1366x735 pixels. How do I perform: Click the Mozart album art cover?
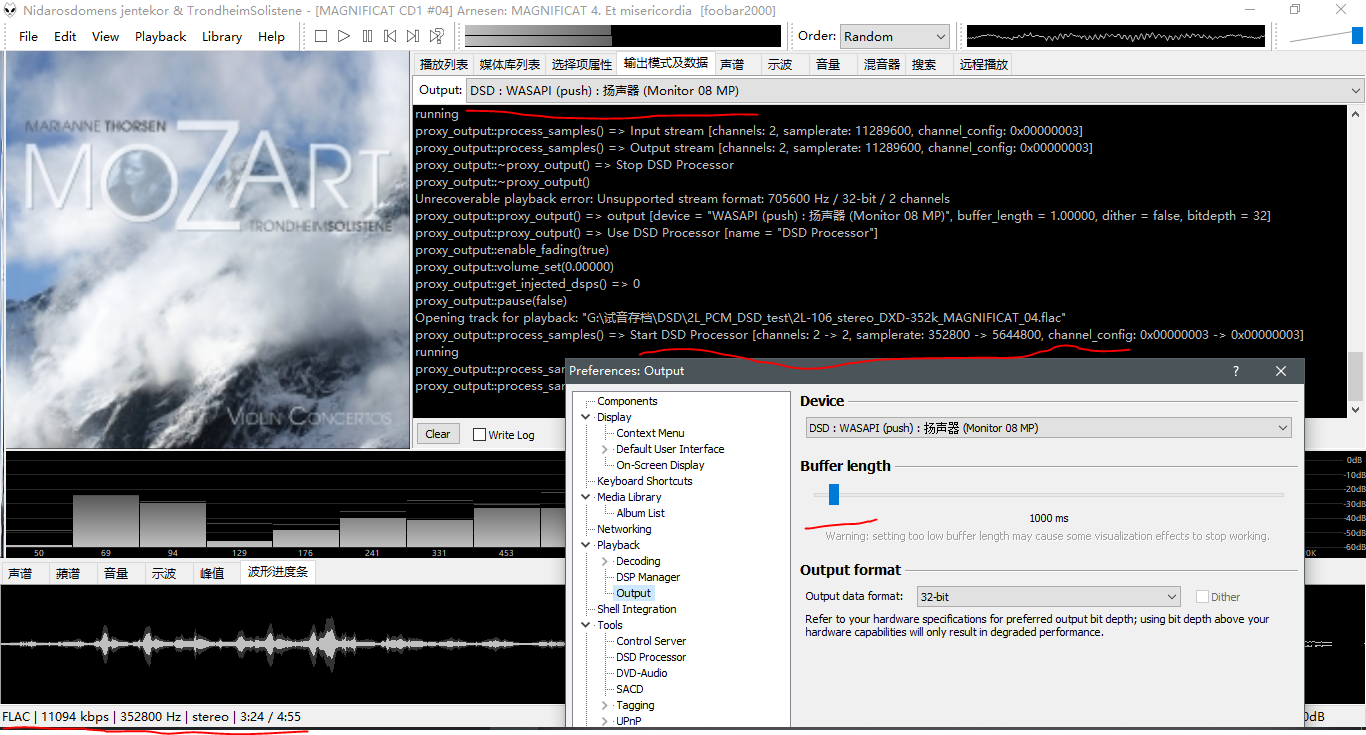(x=207, y=250)
